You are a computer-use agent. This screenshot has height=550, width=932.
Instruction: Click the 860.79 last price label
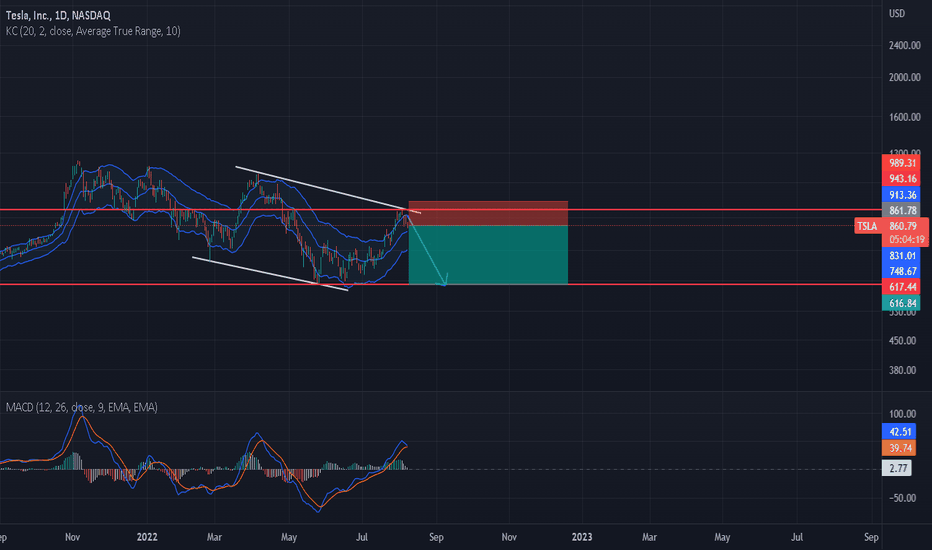(902, 226)
